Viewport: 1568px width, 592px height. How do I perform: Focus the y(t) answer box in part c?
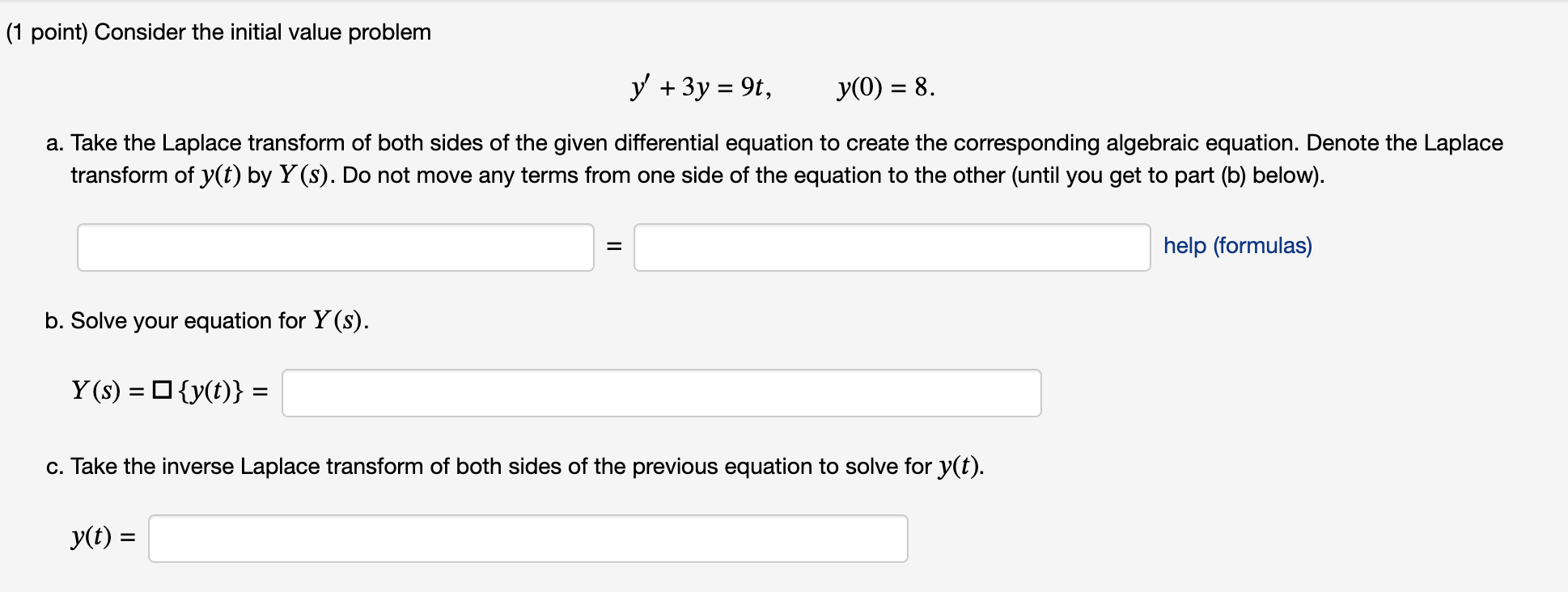click(528, 539)
